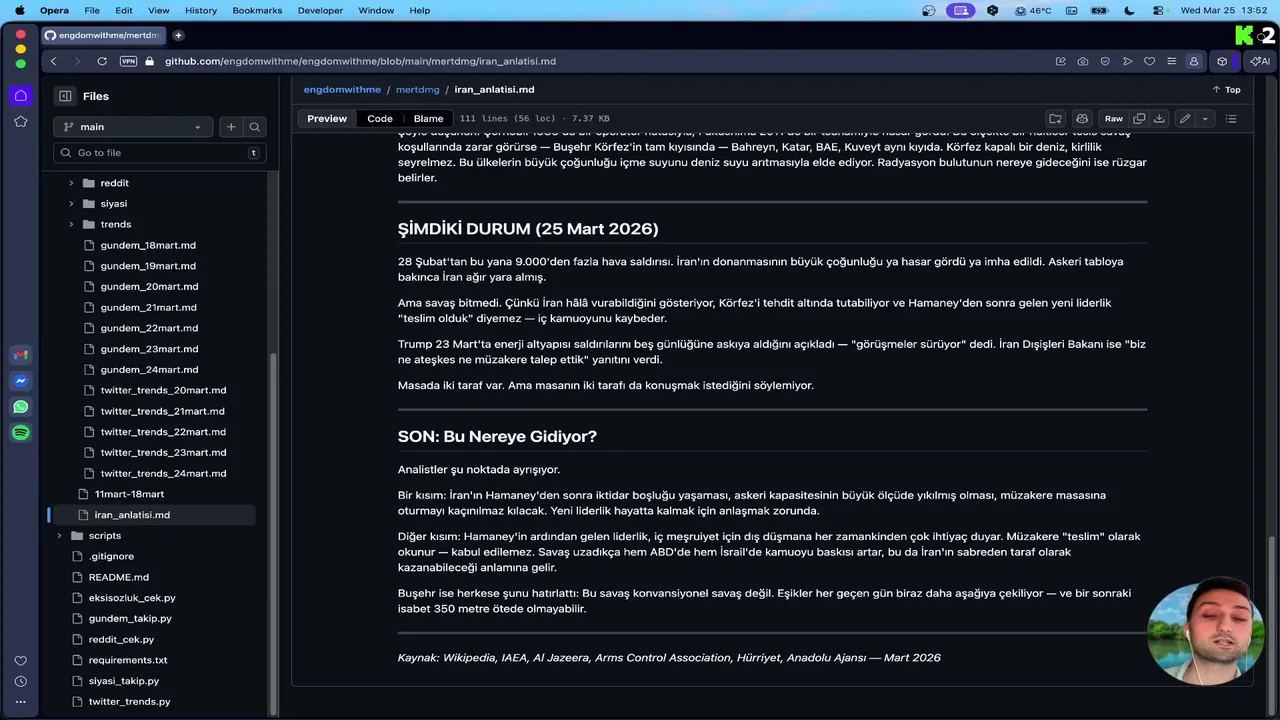The image size is (1280, 720).
Task: Open the History menu
Action: tap(201, 10)
